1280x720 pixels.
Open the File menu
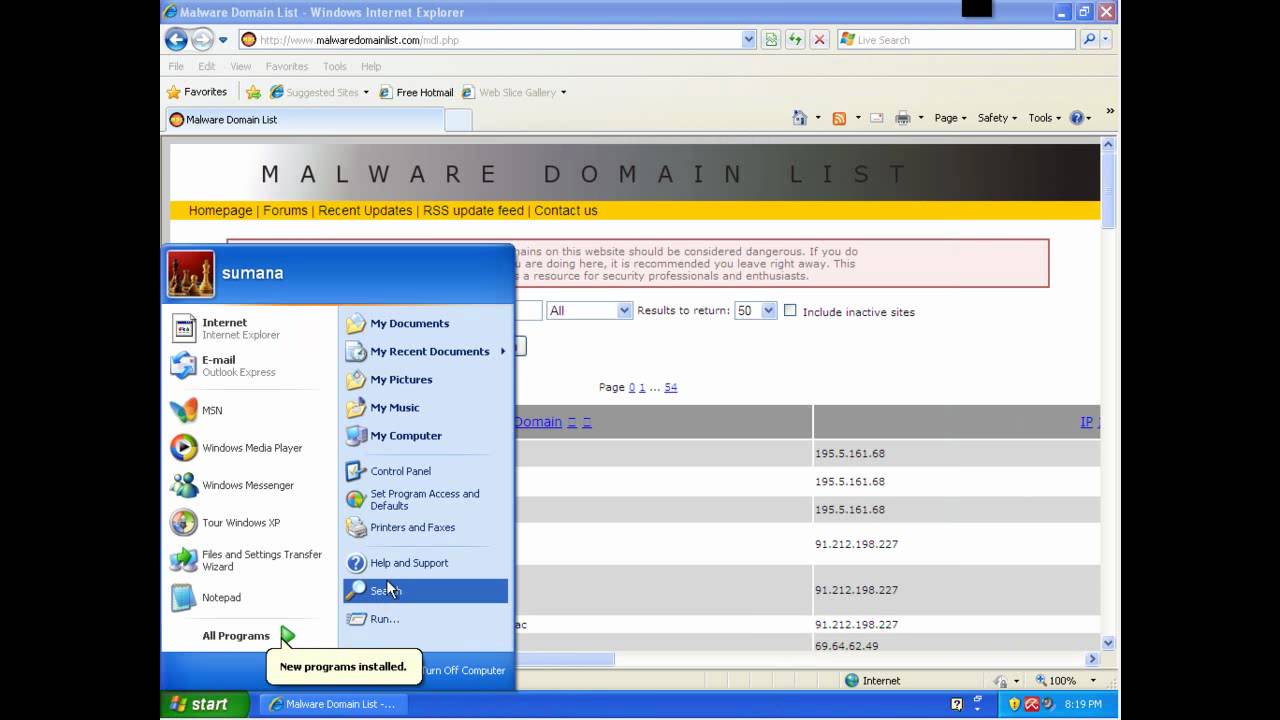pos(176,66)
